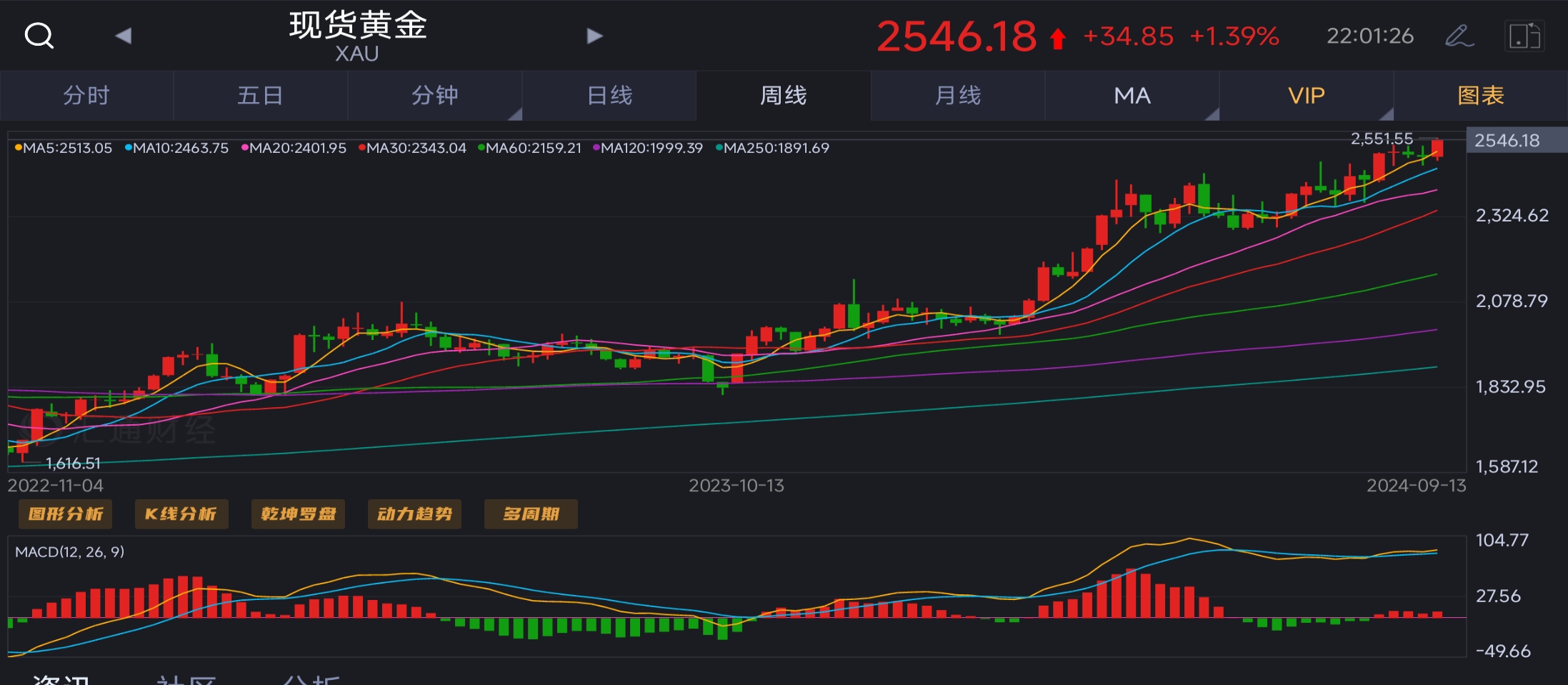Open the 多周期 tool
1568x685 pixels.
(x=531, y=514)
